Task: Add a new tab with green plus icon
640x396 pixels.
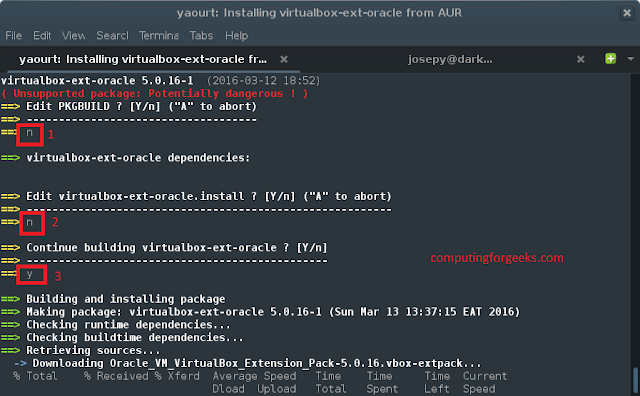Action: (610, 59)
